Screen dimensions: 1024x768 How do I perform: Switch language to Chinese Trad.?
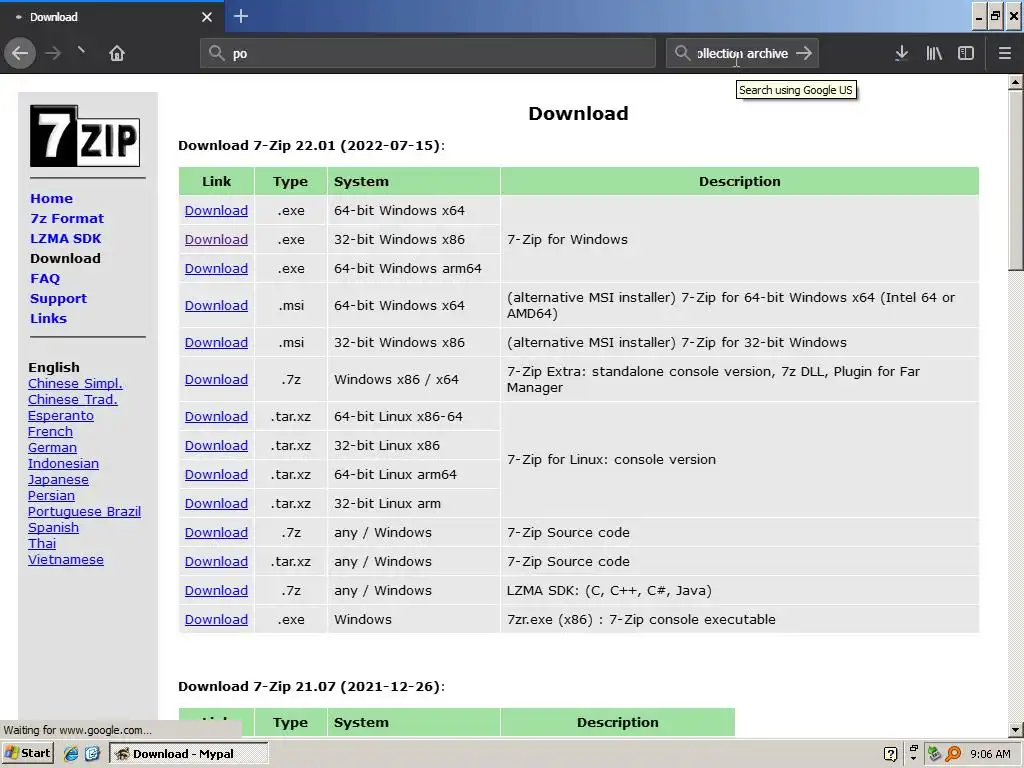click(72, 399)
